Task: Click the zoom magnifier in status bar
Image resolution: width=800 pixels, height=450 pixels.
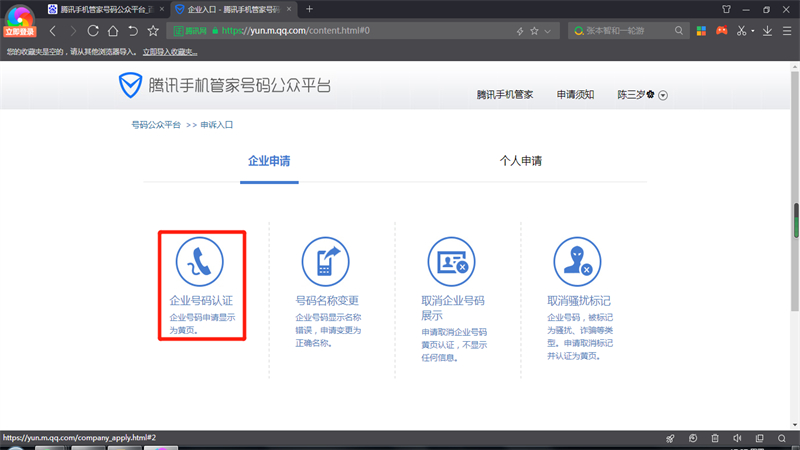Action: point(782,438)
